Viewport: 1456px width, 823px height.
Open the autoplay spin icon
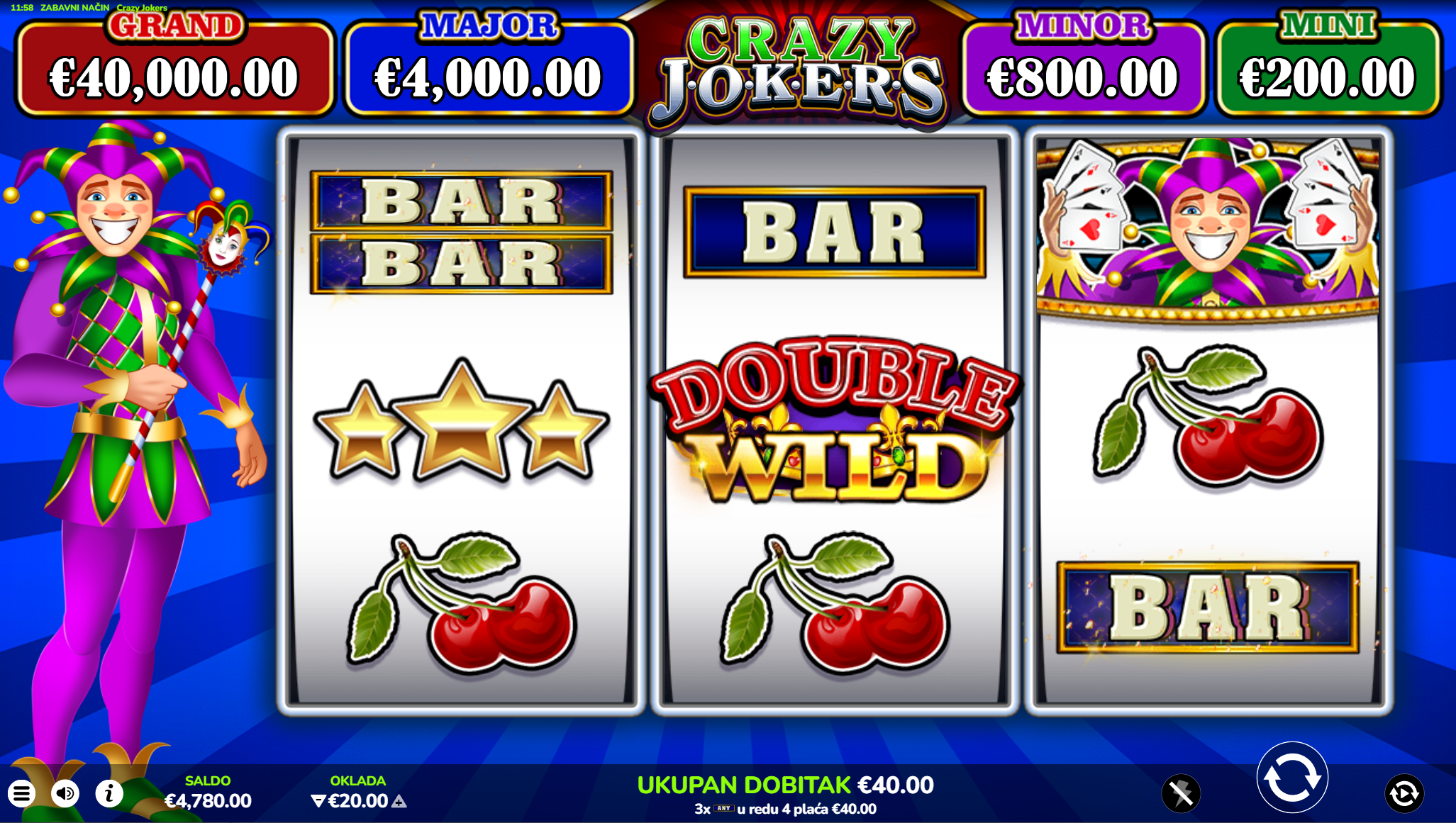pyautogui.click(x=1404, y=793)
